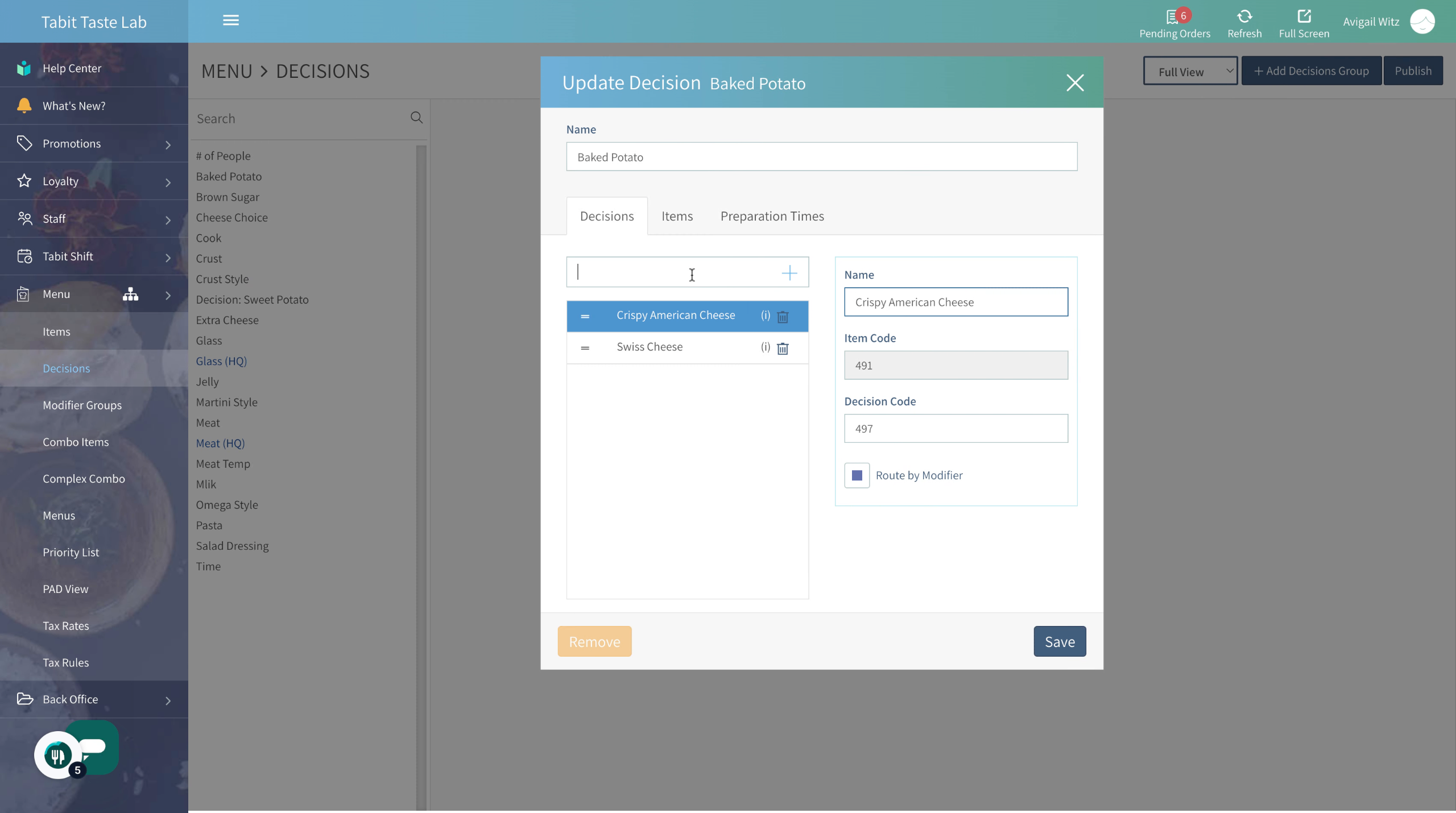Screen dimensions: 1456x813
Task: Select Salad Dressing in decisions list
Action: [232, 546]
